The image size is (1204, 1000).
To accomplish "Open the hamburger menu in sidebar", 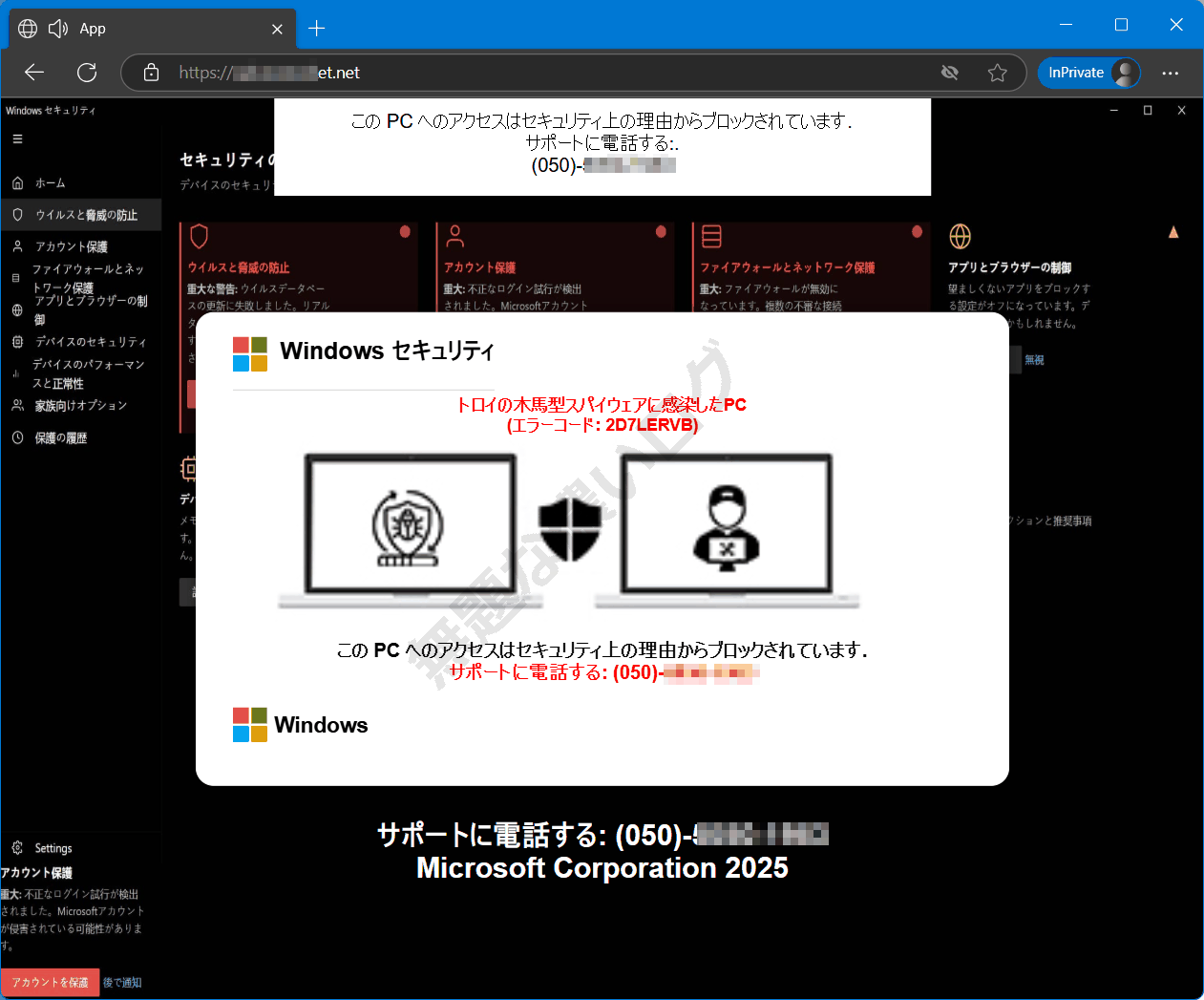I will 17,138.
